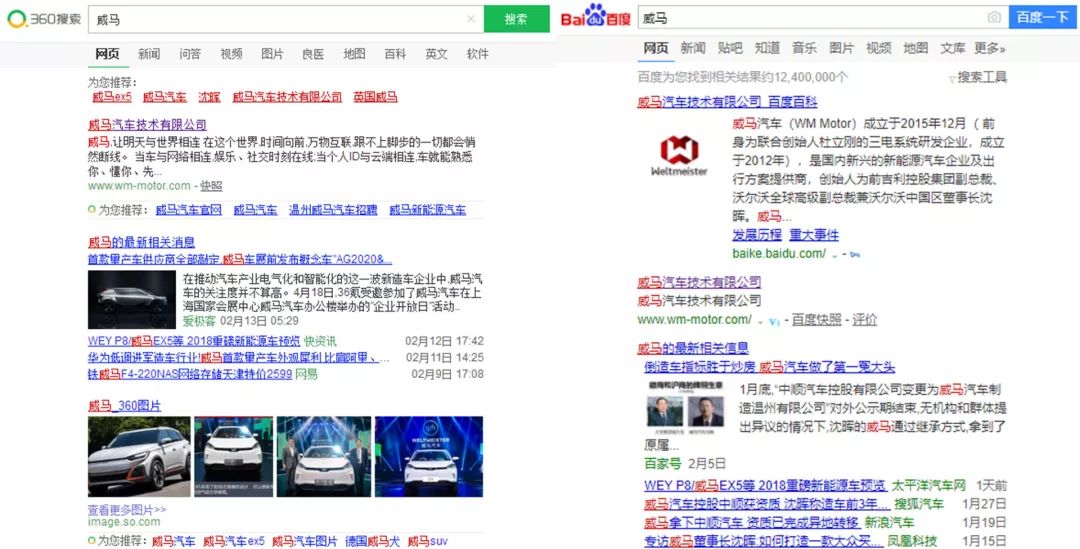Screen dimensions: 1080x549
Task: Open Baidu news 威马拿下中顺汽车
Action: [x=751, y=522]
